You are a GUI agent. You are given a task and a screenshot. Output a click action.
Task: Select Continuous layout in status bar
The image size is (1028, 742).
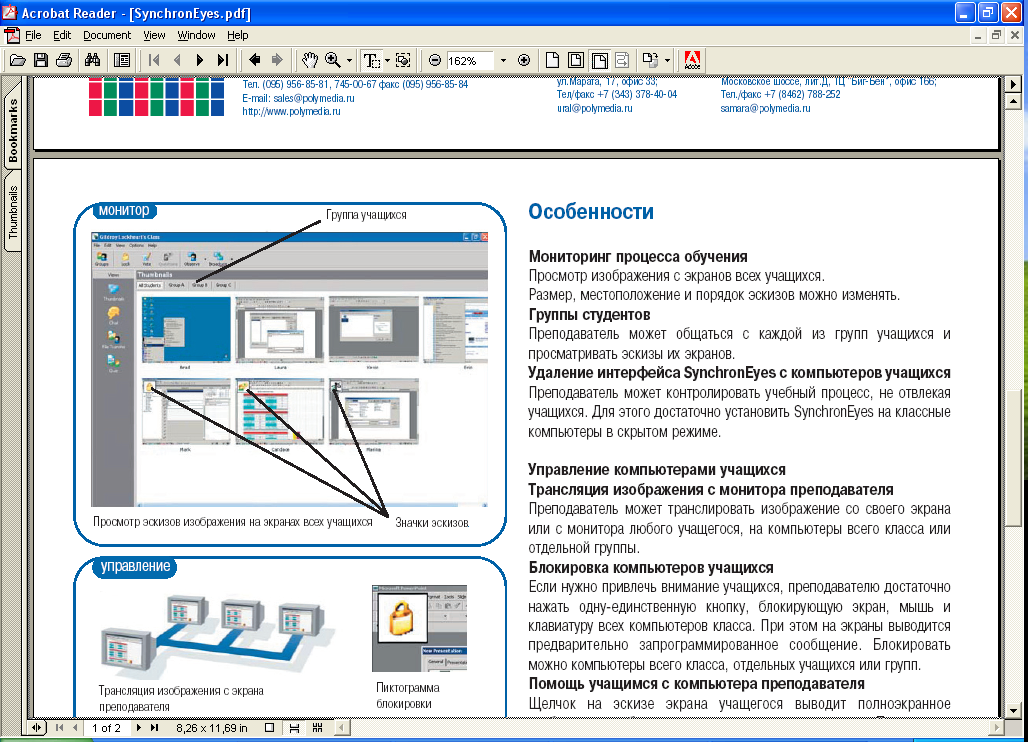294,728
